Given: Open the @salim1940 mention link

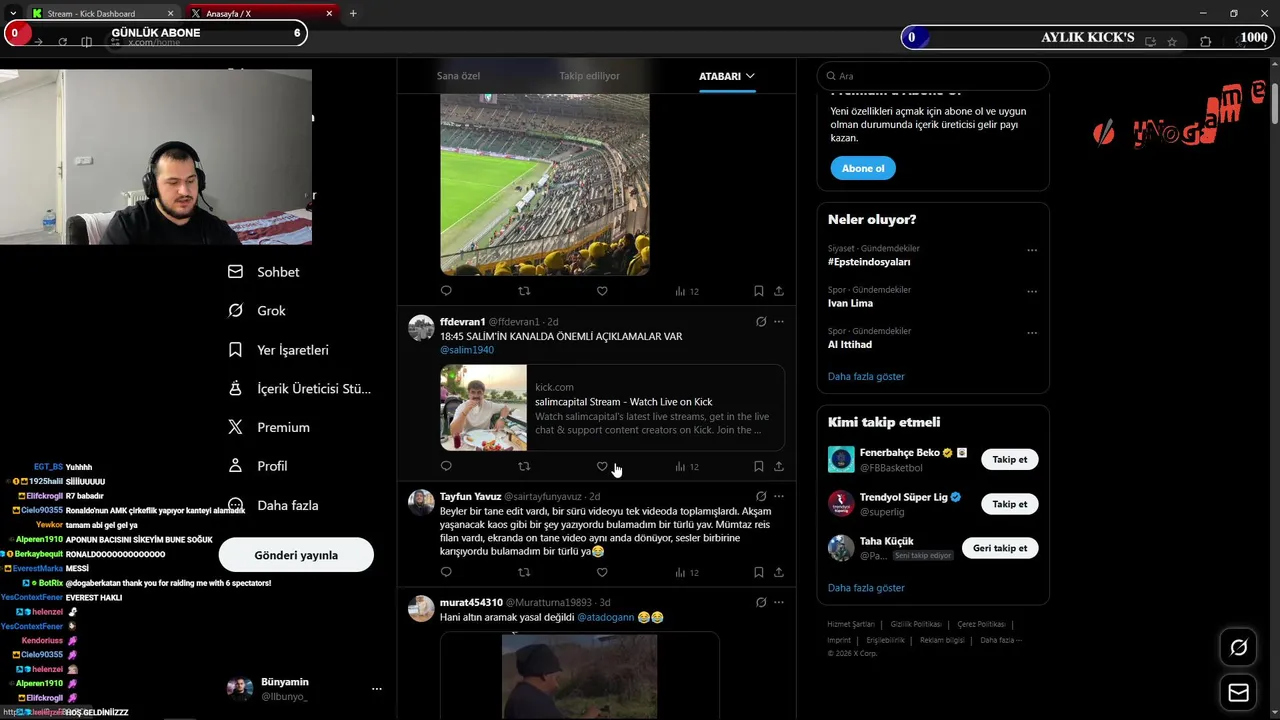Looking at the screenshot, I should click(467, 350).
